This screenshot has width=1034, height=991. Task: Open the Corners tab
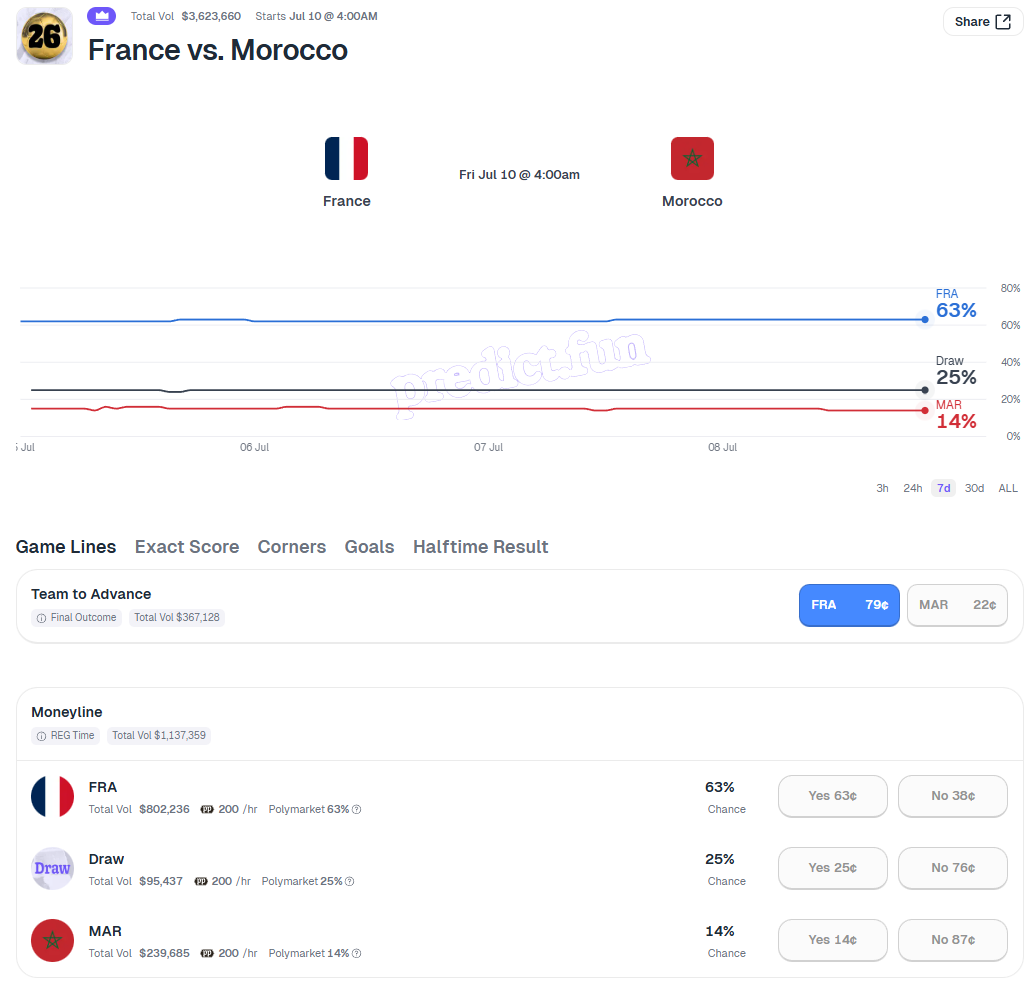(x=291, y=547)
